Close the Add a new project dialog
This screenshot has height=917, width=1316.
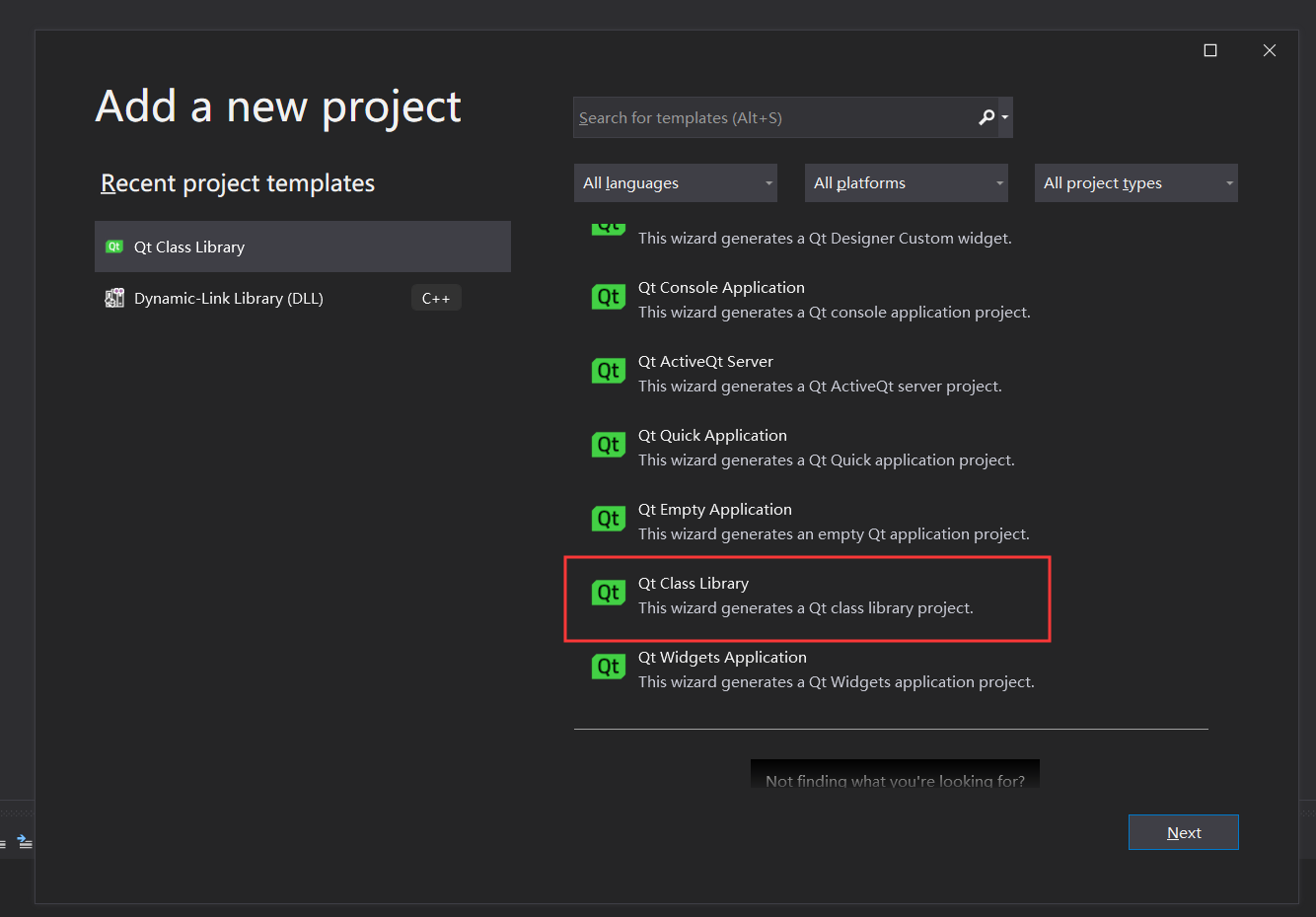point(1270,50)
